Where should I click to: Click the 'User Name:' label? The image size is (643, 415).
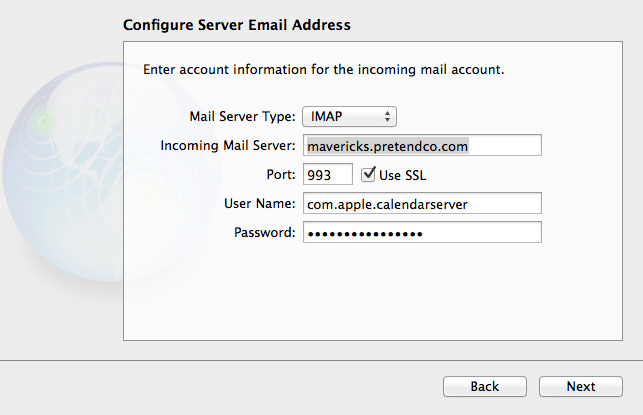260,203
